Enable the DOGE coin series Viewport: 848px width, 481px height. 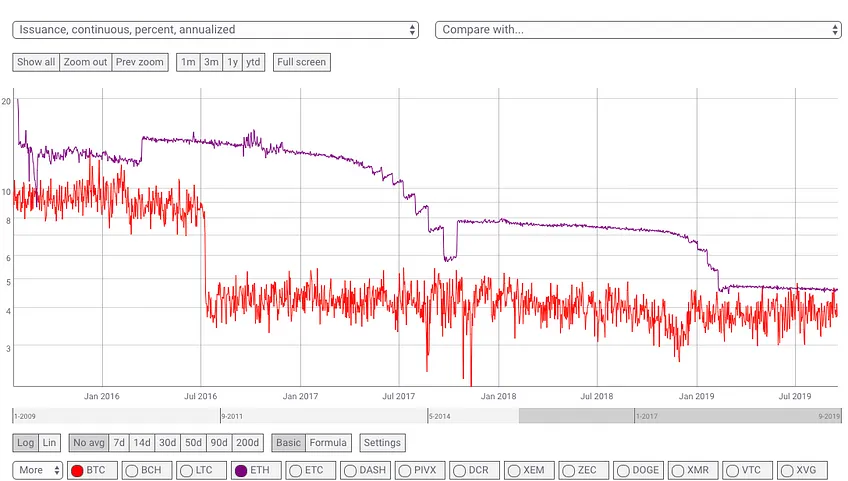(639, 470)
